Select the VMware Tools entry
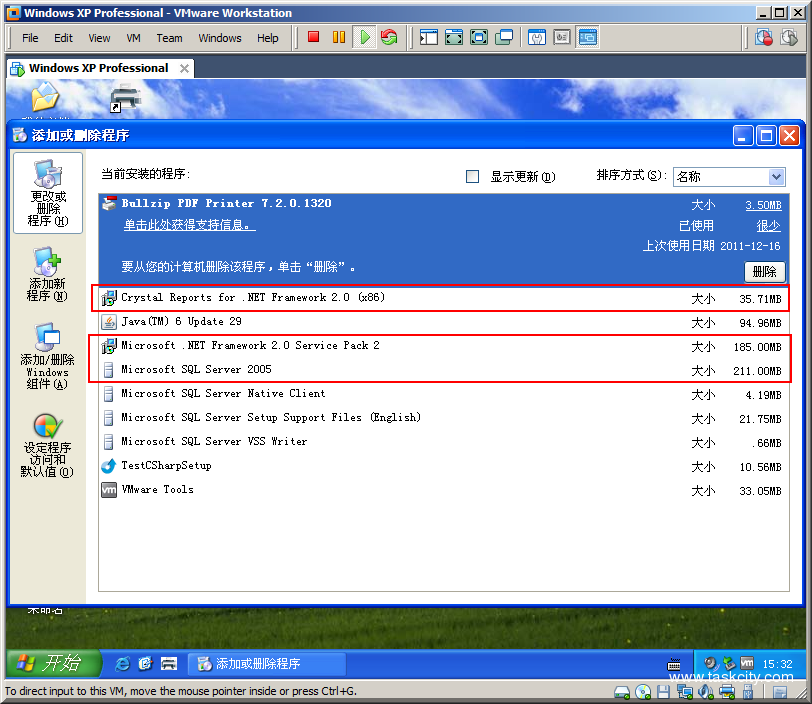812x704 pixels. tap(444, 490)
